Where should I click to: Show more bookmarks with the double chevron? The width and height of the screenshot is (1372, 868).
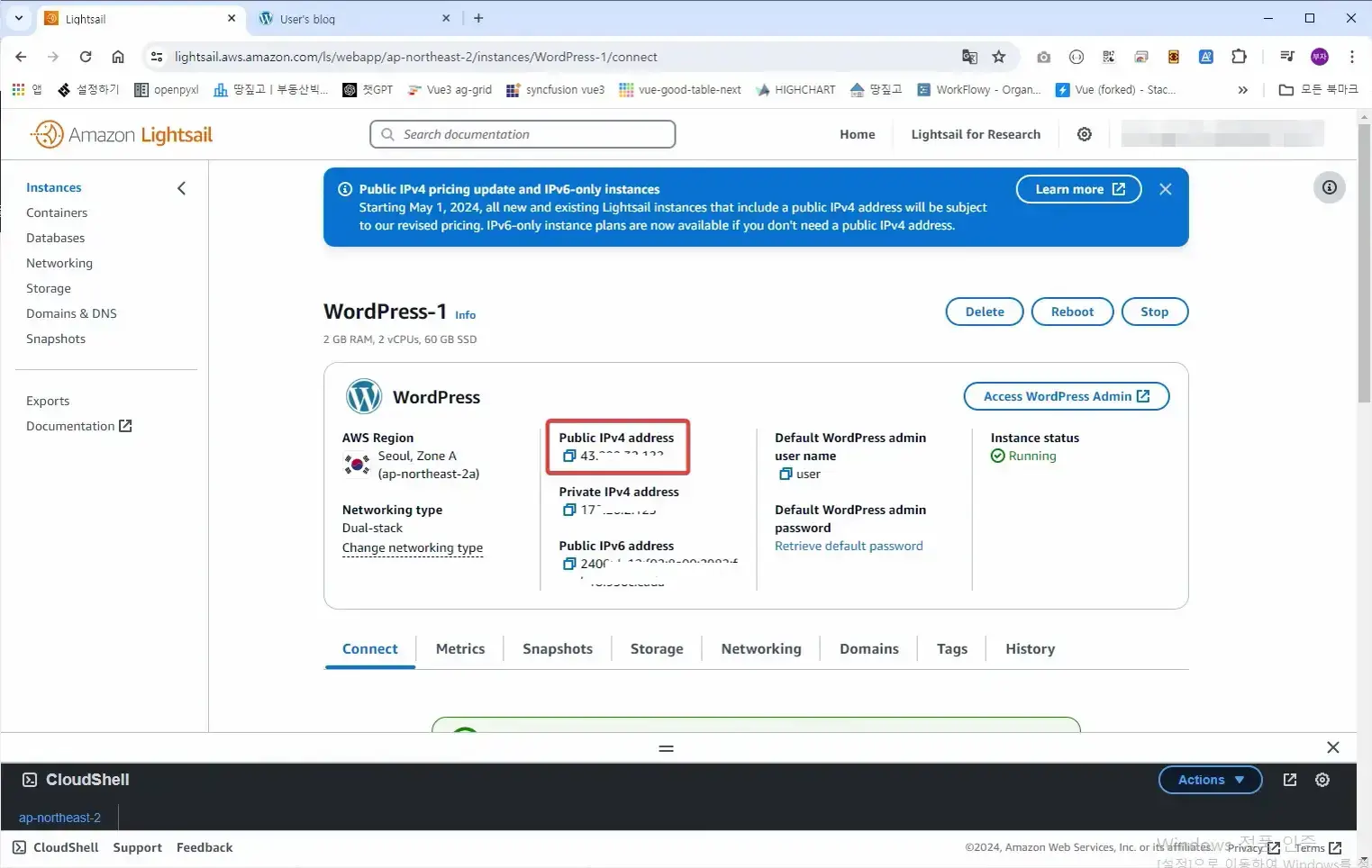(1243, 90)
